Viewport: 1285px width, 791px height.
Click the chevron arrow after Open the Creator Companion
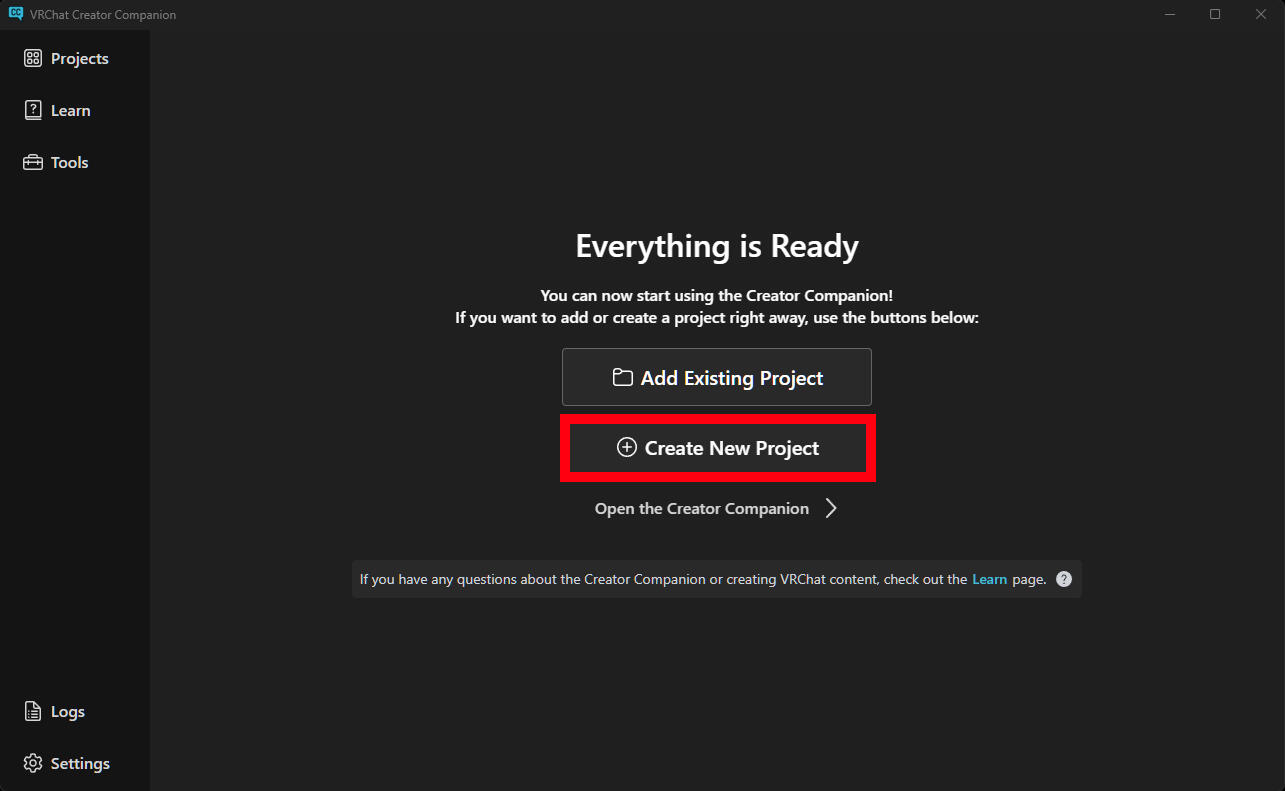tap(831, 509)
